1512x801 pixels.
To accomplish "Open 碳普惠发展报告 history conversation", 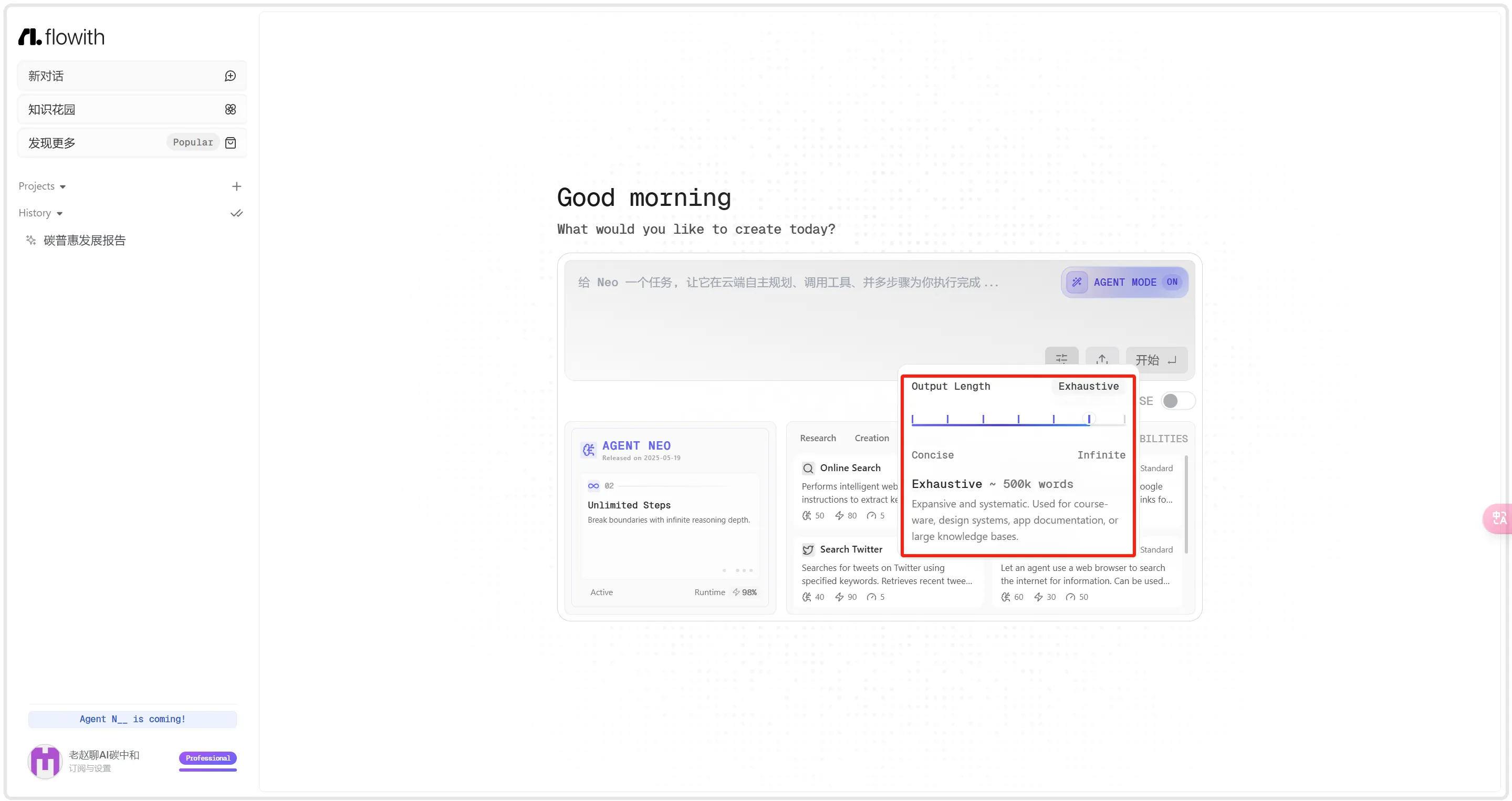I will coord(85,241).
